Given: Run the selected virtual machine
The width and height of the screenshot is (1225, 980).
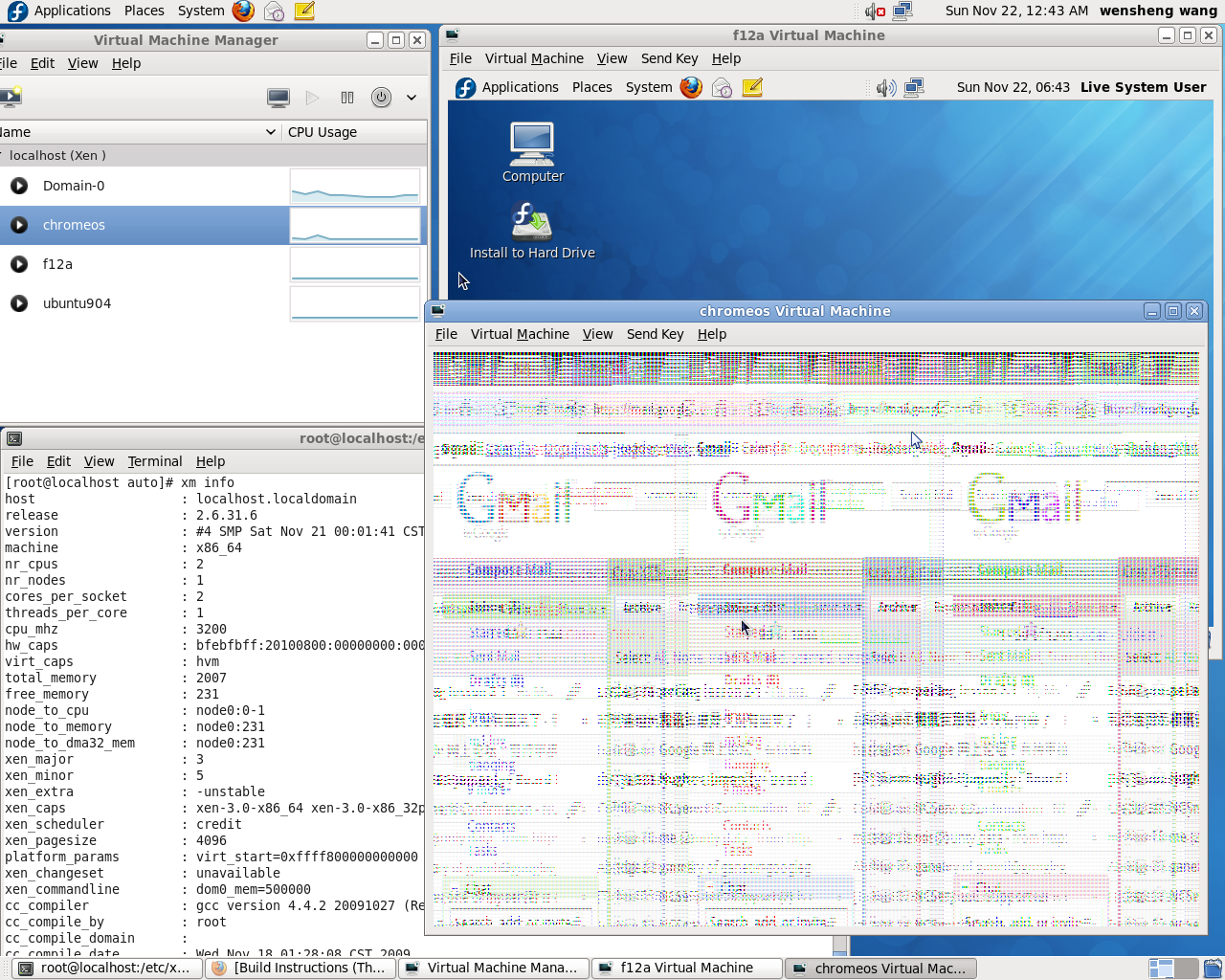Looking at the screenshot, I should [x=312, y=98].
